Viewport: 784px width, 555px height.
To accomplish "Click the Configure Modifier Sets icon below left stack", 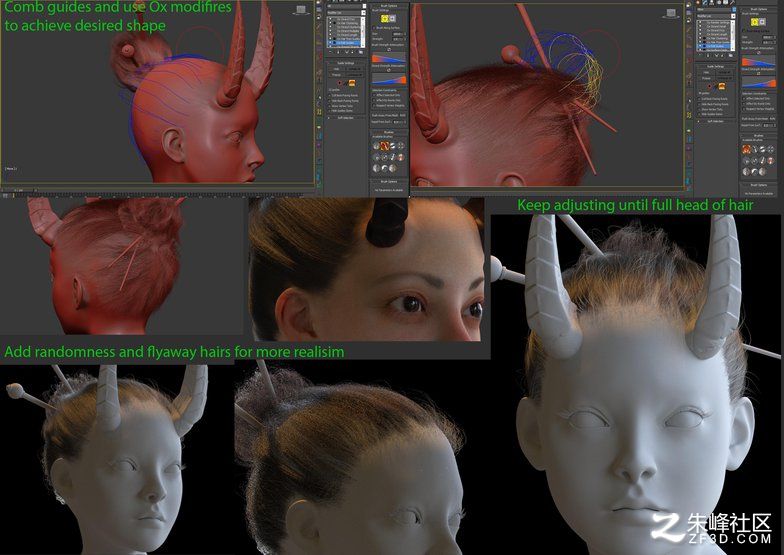I will [361, 52].
